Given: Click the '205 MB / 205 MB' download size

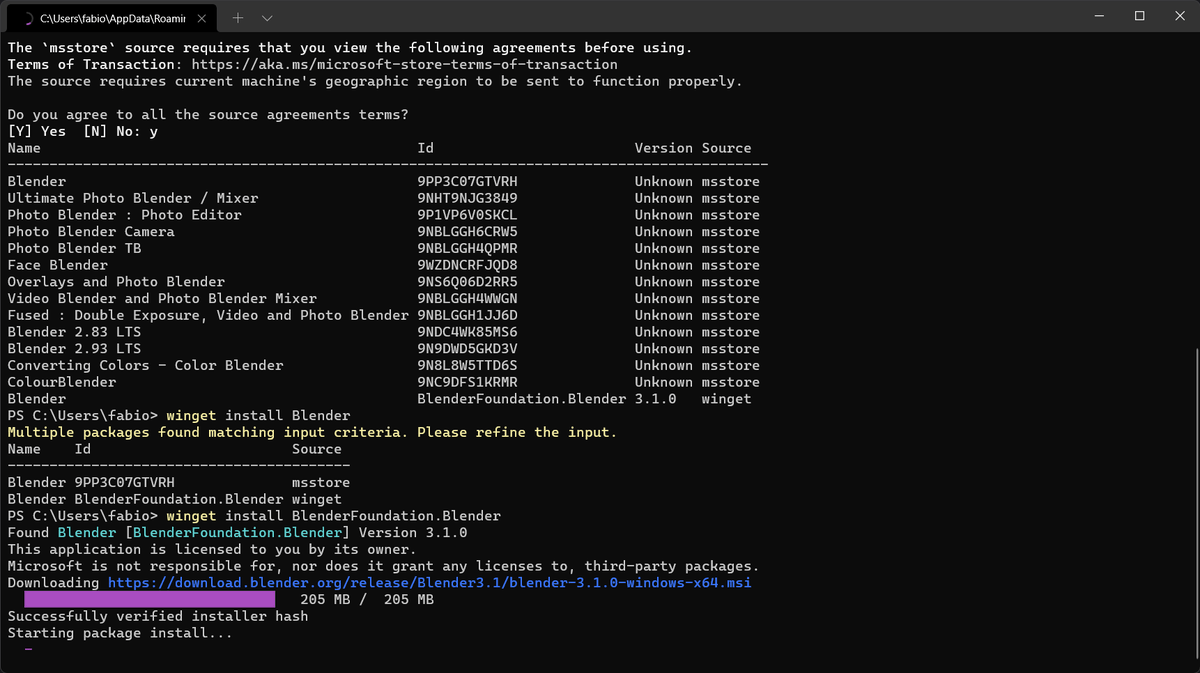Looking at the screenshot, I should pyautogui.click(x=367, y=600).
